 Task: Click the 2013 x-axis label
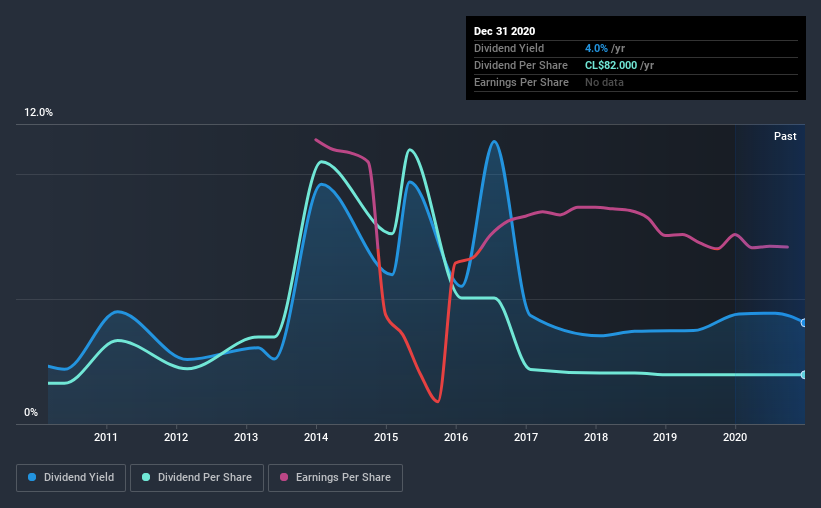click(246, 437)
